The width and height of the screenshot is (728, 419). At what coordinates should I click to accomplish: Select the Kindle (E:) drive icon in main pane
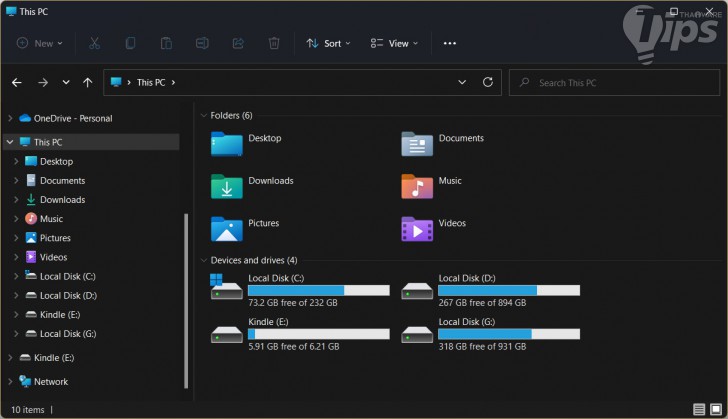[227, 334]
